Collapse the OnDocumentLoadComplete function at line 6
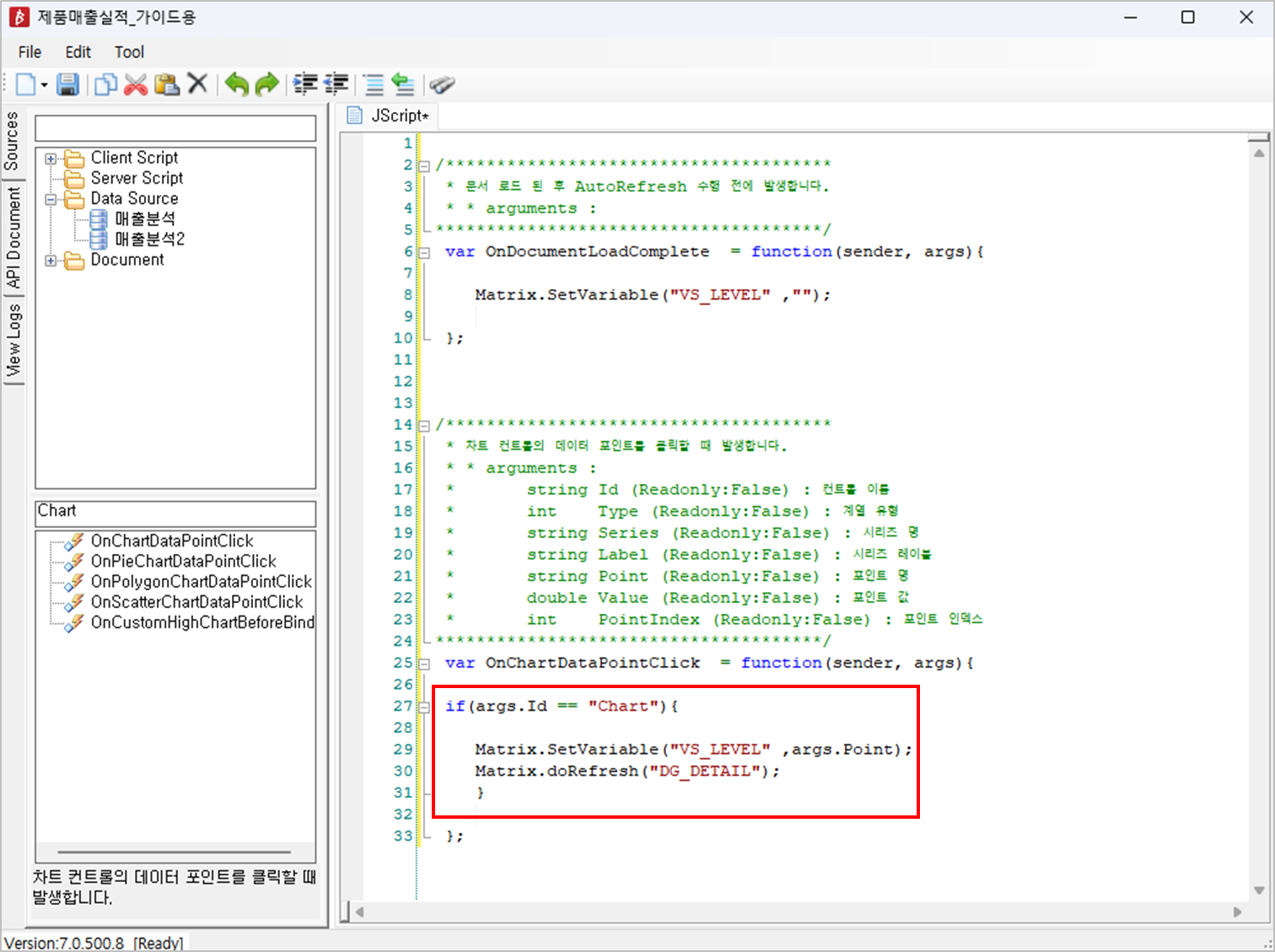 pyautogui.click(x=424, y=252)
